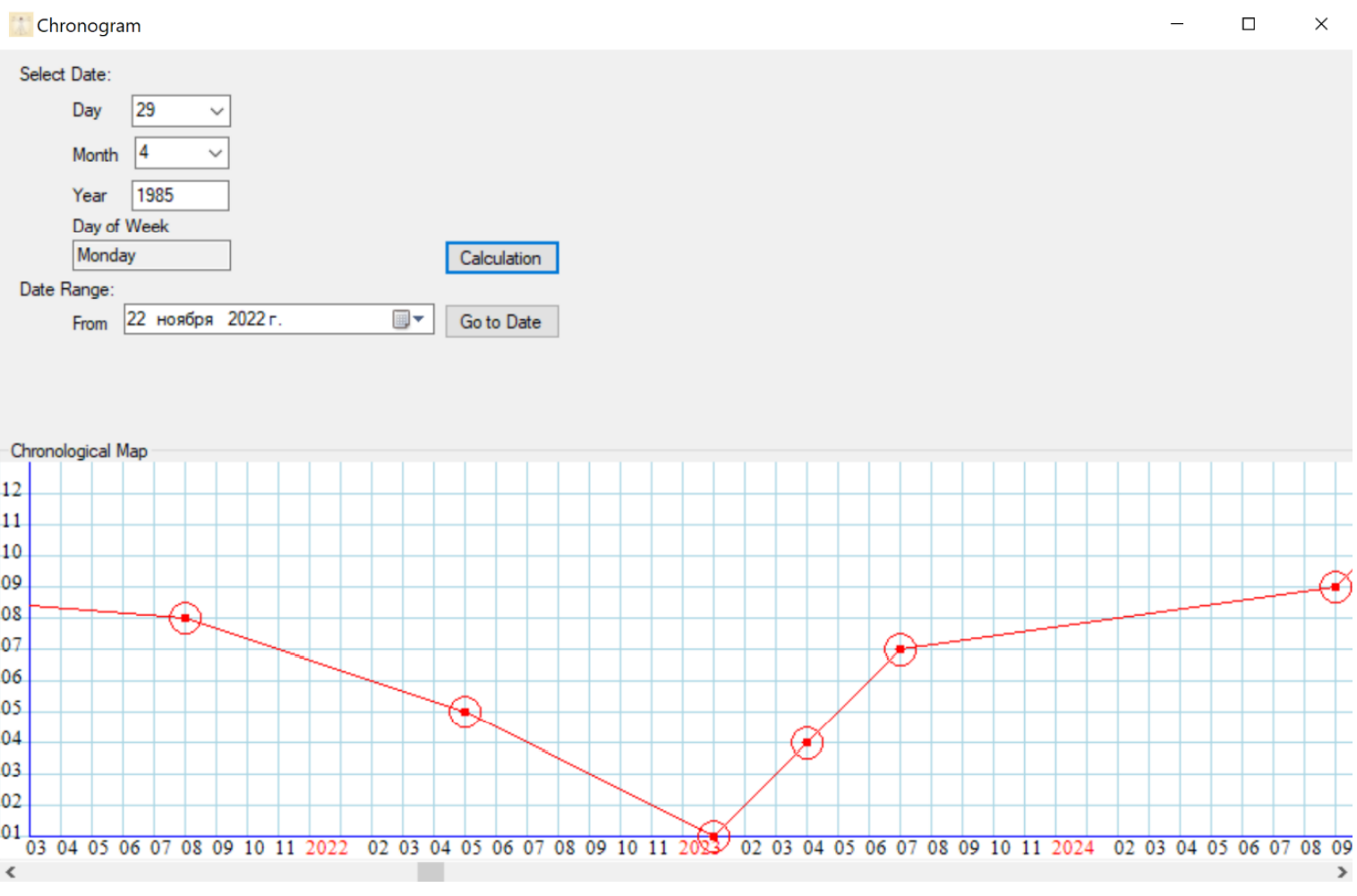Select the month ноября in From date field
The width and height of the screenshot is (1357, 896).
(185, 320)
